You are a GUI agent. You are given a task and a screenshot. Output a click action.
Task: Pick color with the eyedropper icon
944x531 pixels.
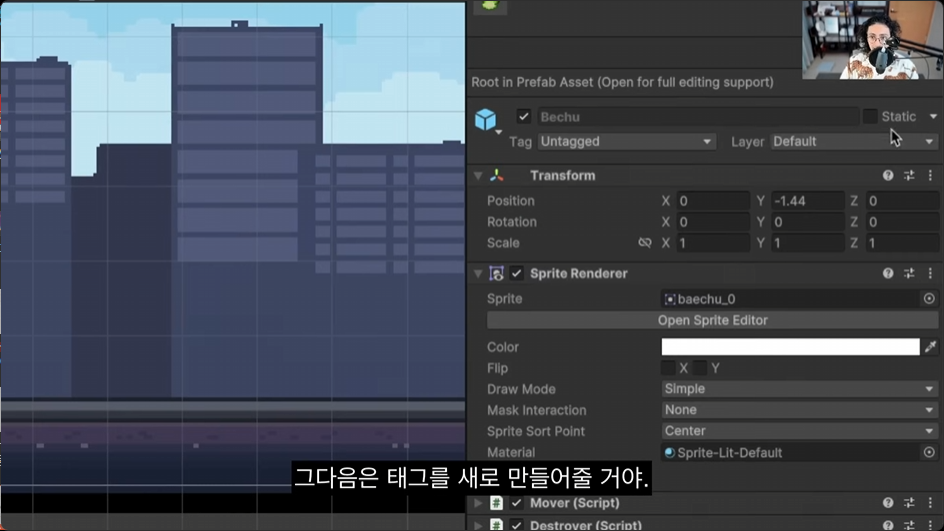pos(931,346)
